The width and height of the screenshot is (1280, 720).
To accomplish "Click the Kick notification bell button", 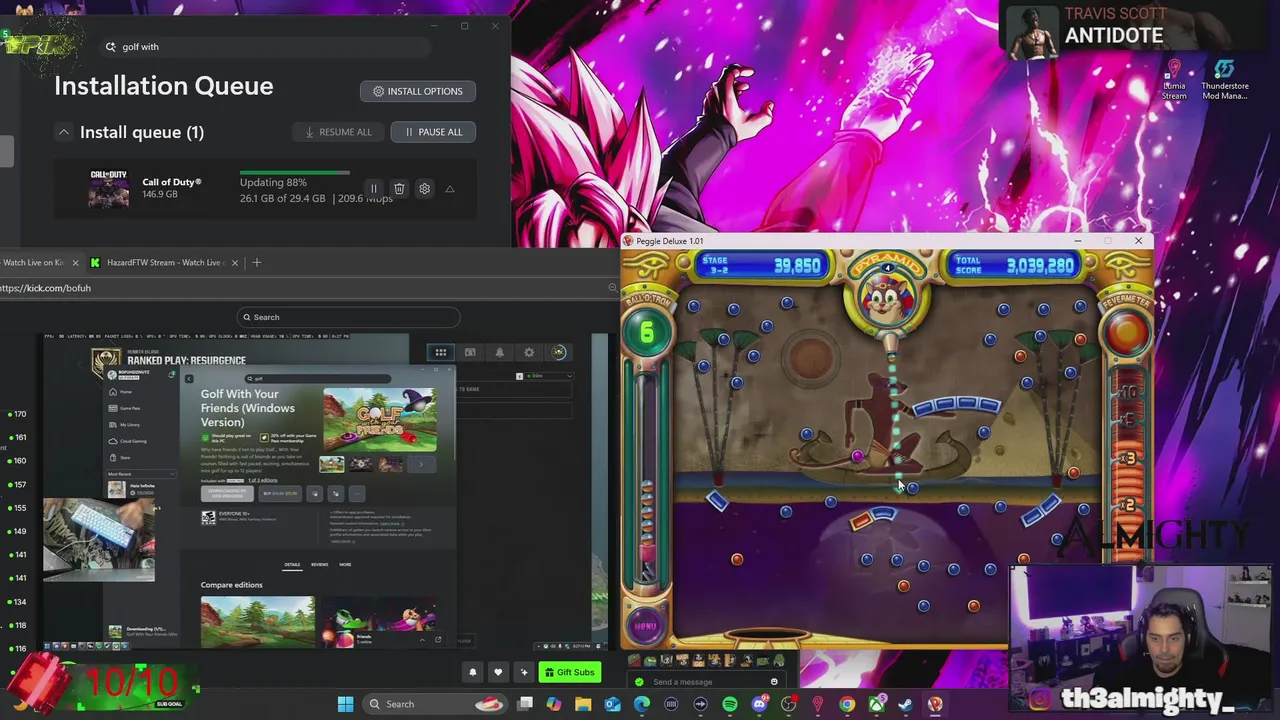I will (473, 672).
